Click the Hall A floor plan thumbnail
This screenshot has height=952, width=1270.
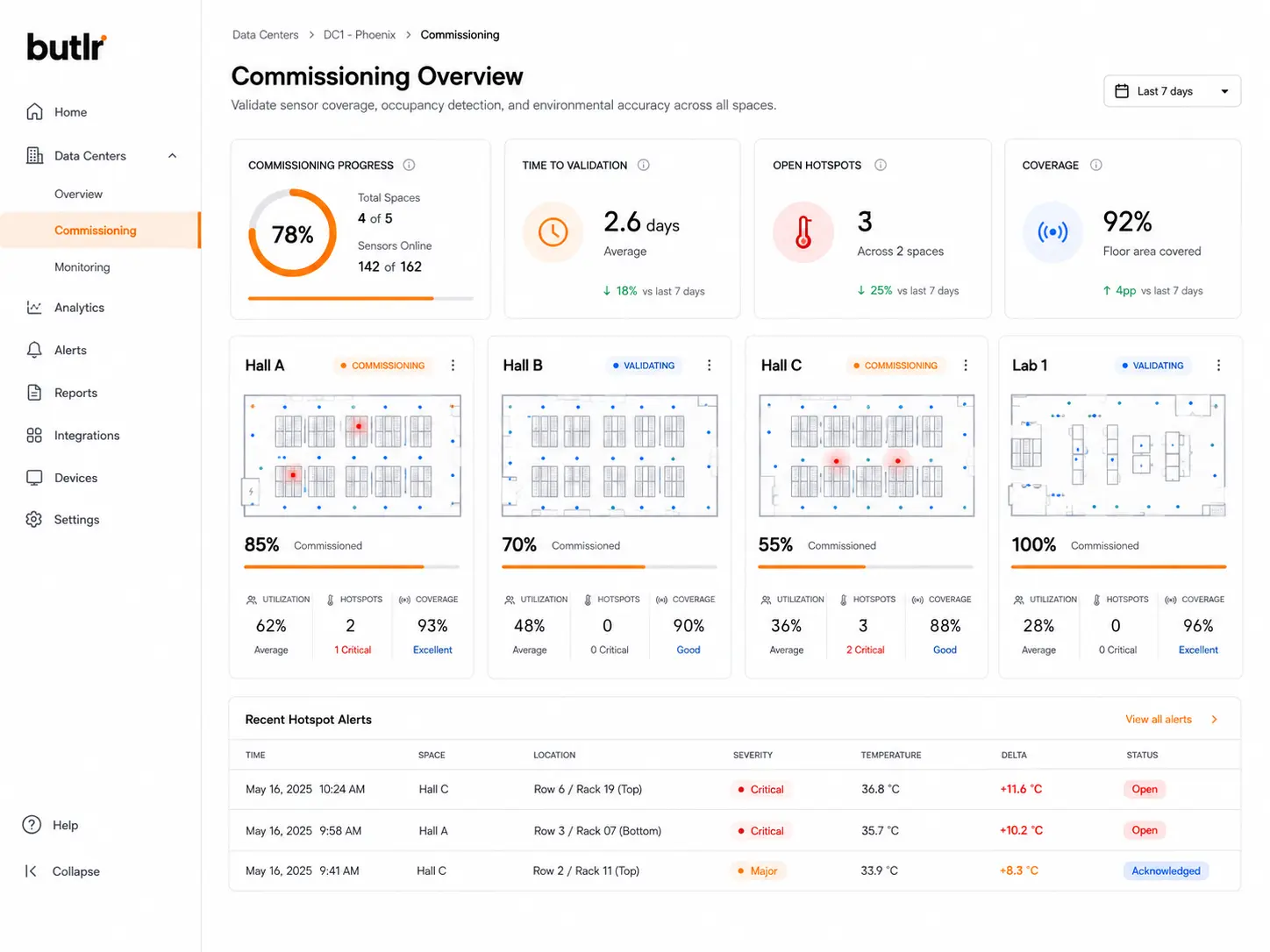tap(352, 455)
